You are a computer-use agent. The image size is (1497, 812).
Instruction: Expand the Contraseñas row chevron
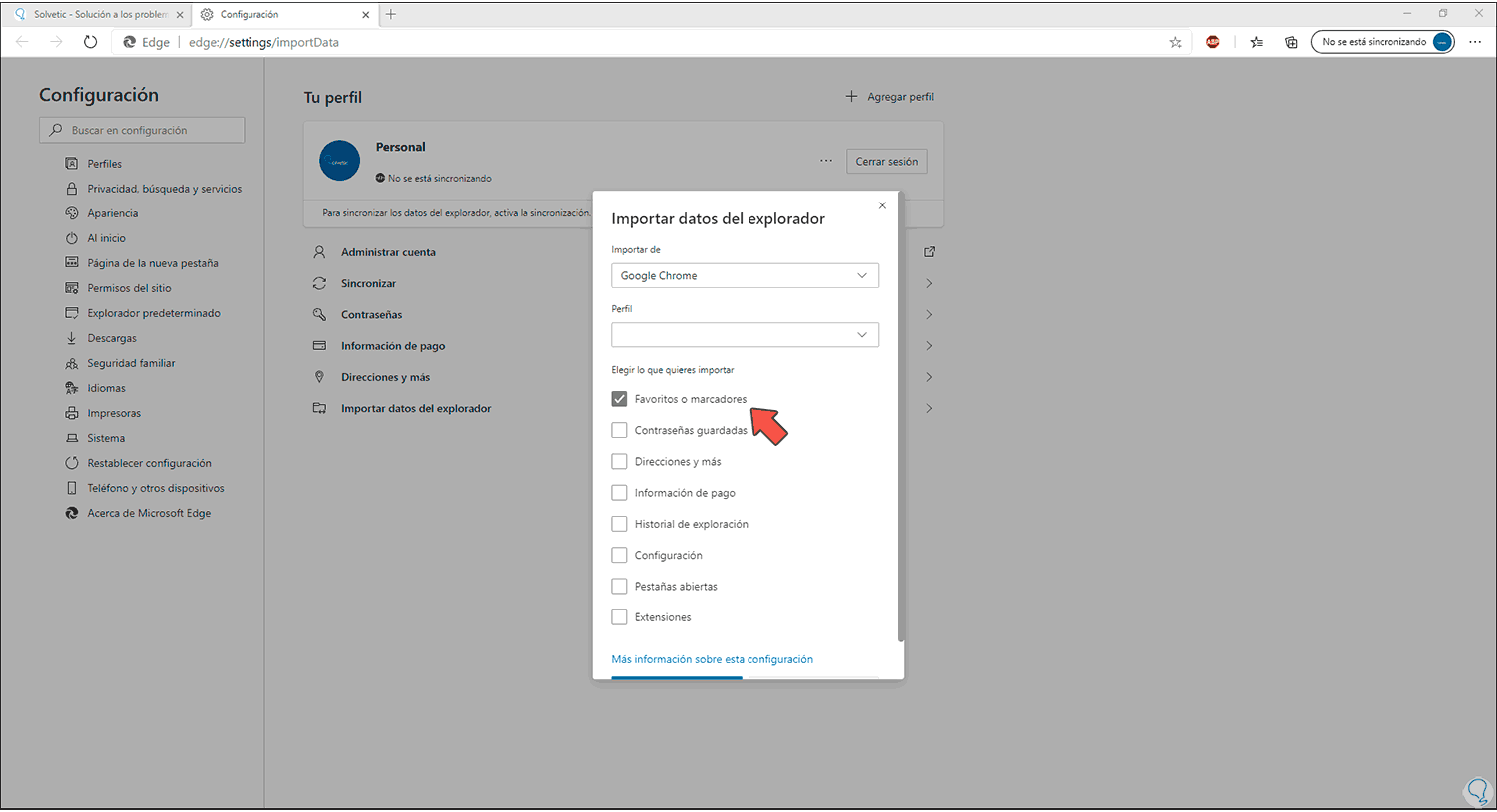point(929,314)
